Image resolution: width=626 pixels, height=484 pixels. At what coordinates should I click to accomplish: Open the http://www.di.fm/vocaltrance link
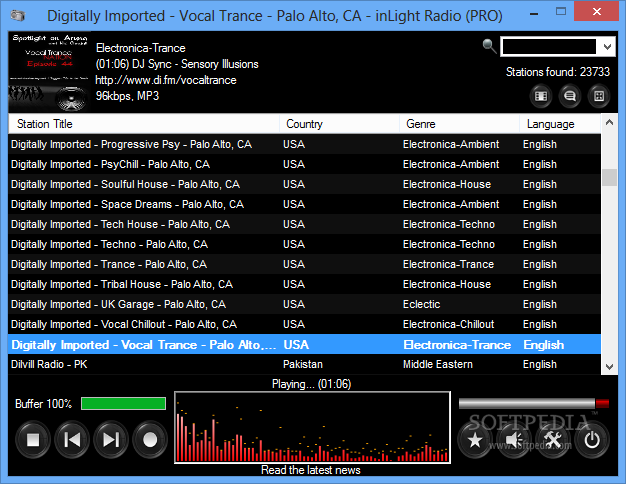pyautogui.click(x=166, y=80)
